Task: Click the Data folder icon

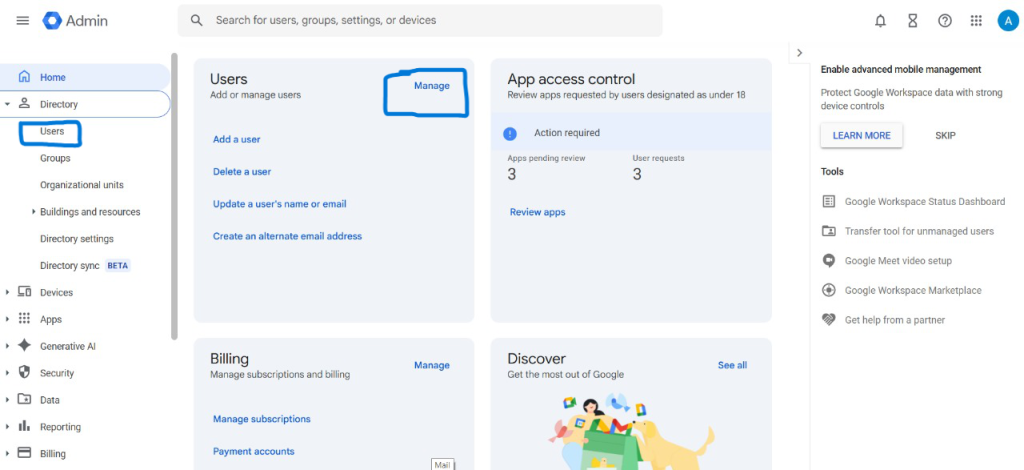Action: (24, 399)
